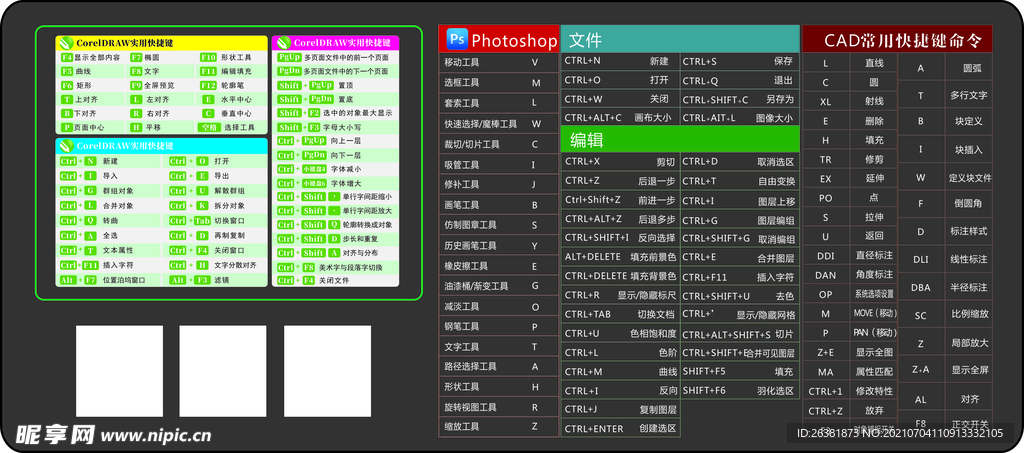The height and width of the screenshot is (453, 1024).
Task: Click the SHIFT+F6 羽化选区 cell
Action: pos(739,391)
